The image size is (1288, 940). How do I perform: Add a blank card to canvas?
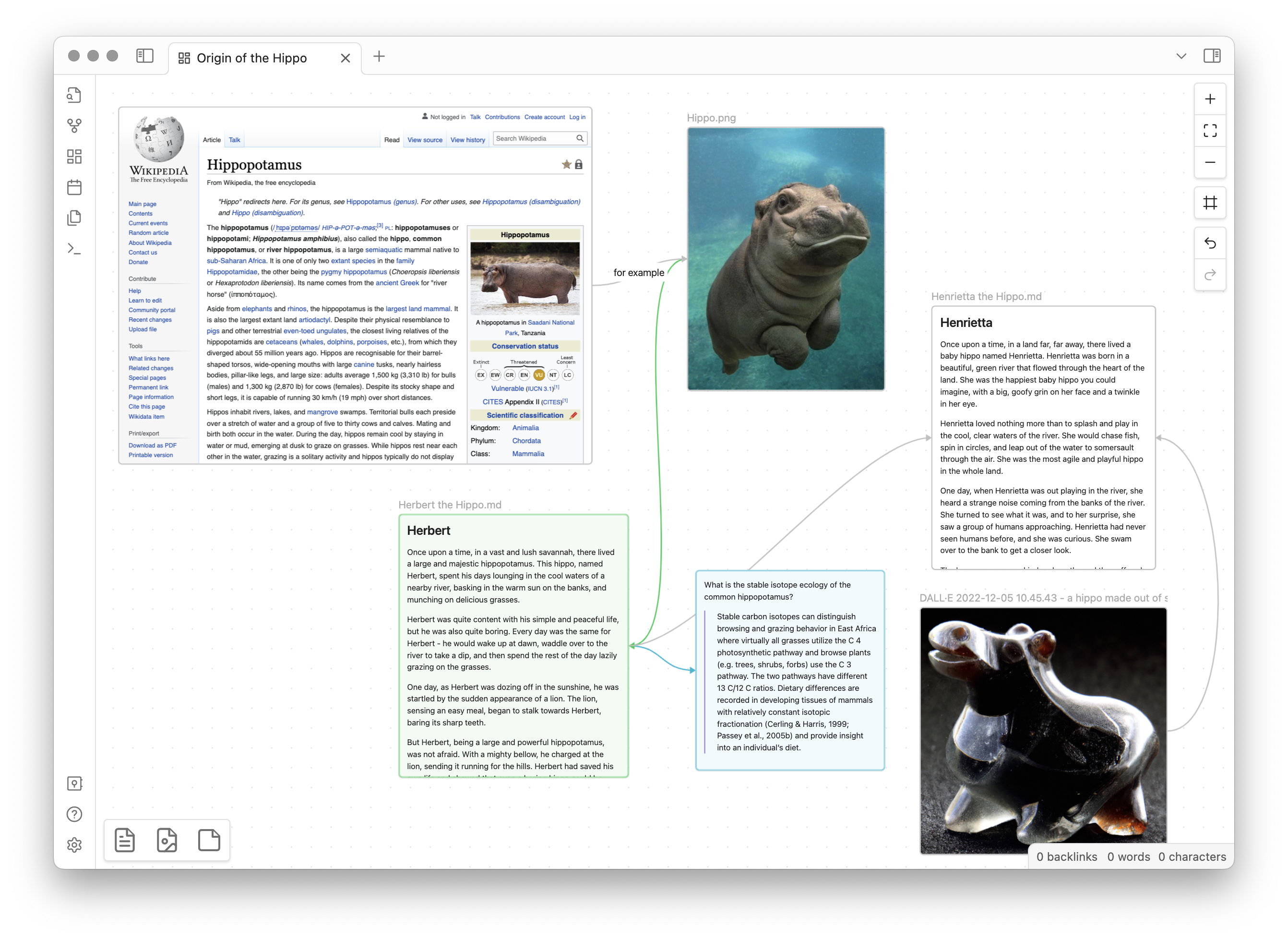[x=209, y=840]
